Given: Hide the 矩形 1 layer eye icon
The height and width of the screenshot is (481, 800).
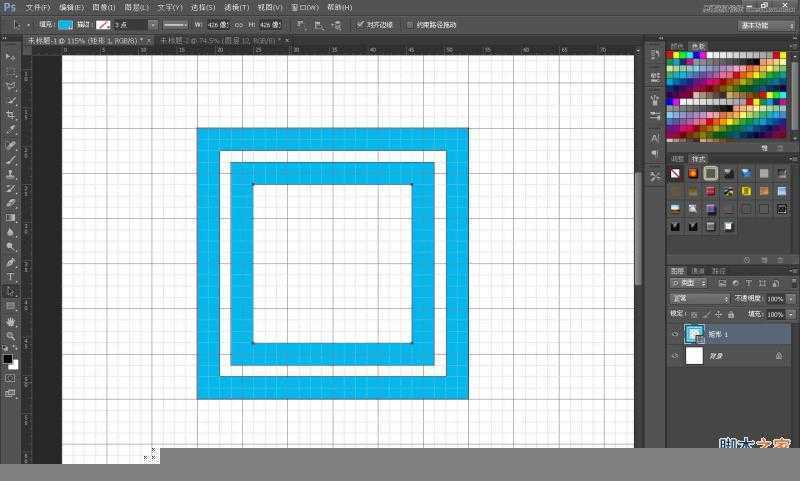Looking at the screenshot, I should click(x=675, y=335).
